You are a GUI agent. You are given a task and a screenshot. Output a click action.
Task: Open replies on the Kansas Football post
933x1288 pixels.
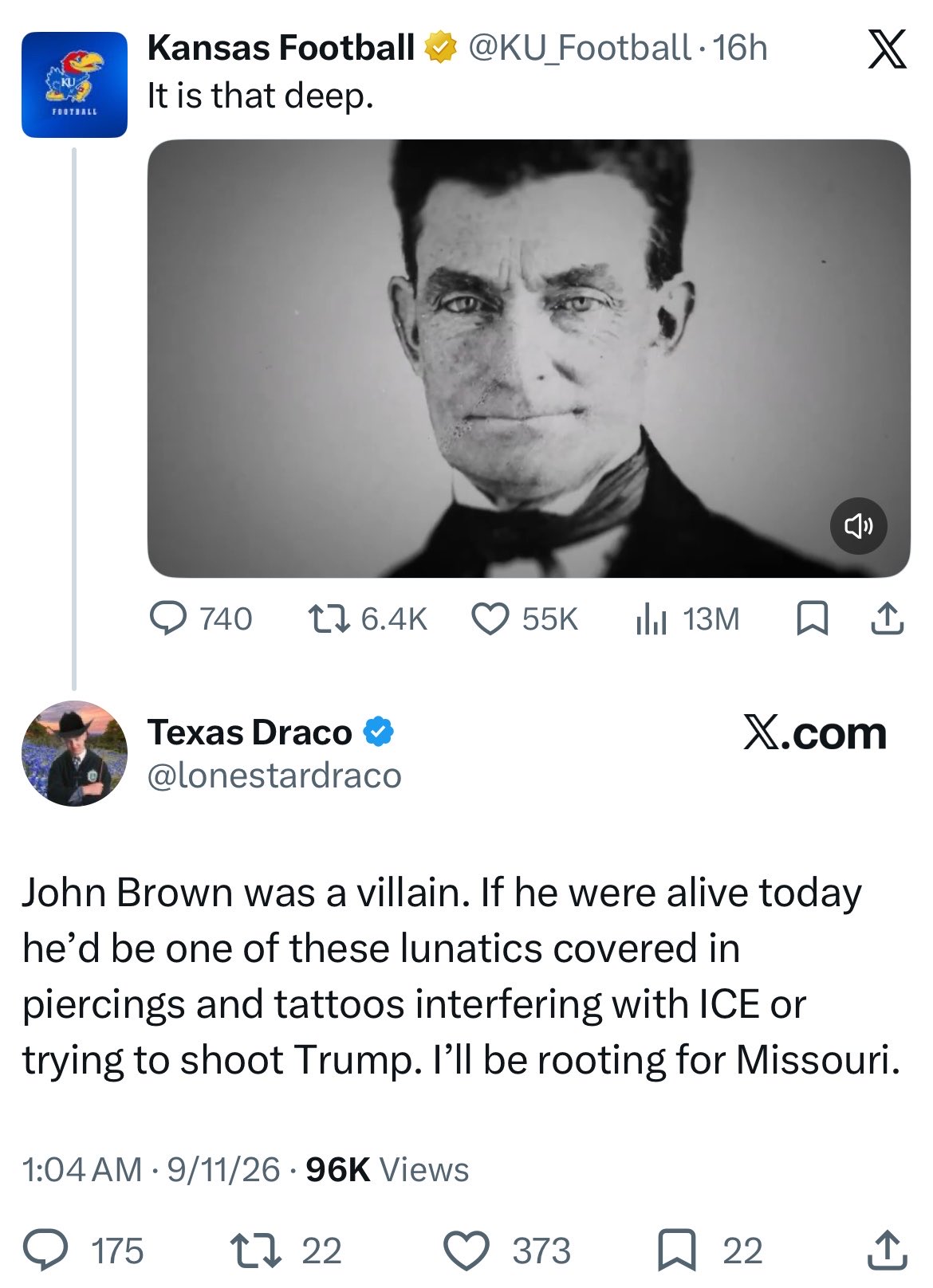click(x=201, y=618)
